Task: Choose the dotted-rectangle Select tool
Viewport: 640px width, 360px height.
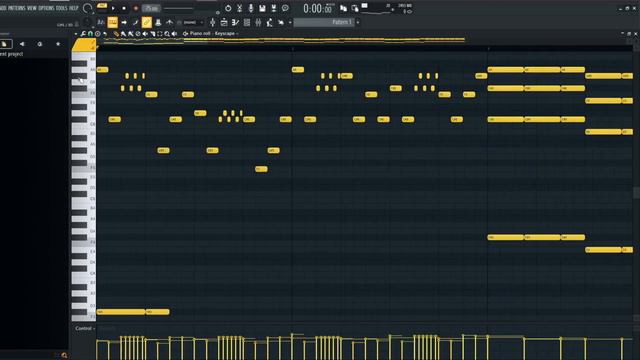Action: click(x=160, y=34)
